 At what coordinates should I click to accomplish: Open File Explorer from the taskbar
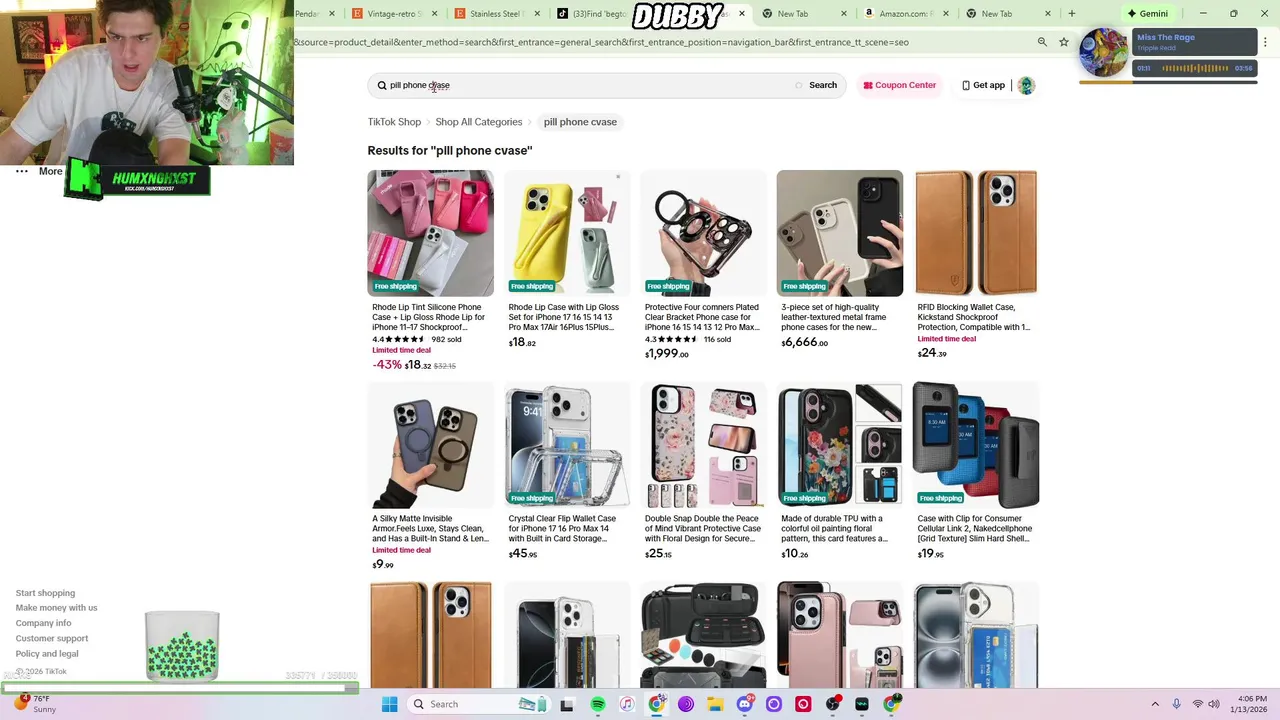click(x=715, y=704)
